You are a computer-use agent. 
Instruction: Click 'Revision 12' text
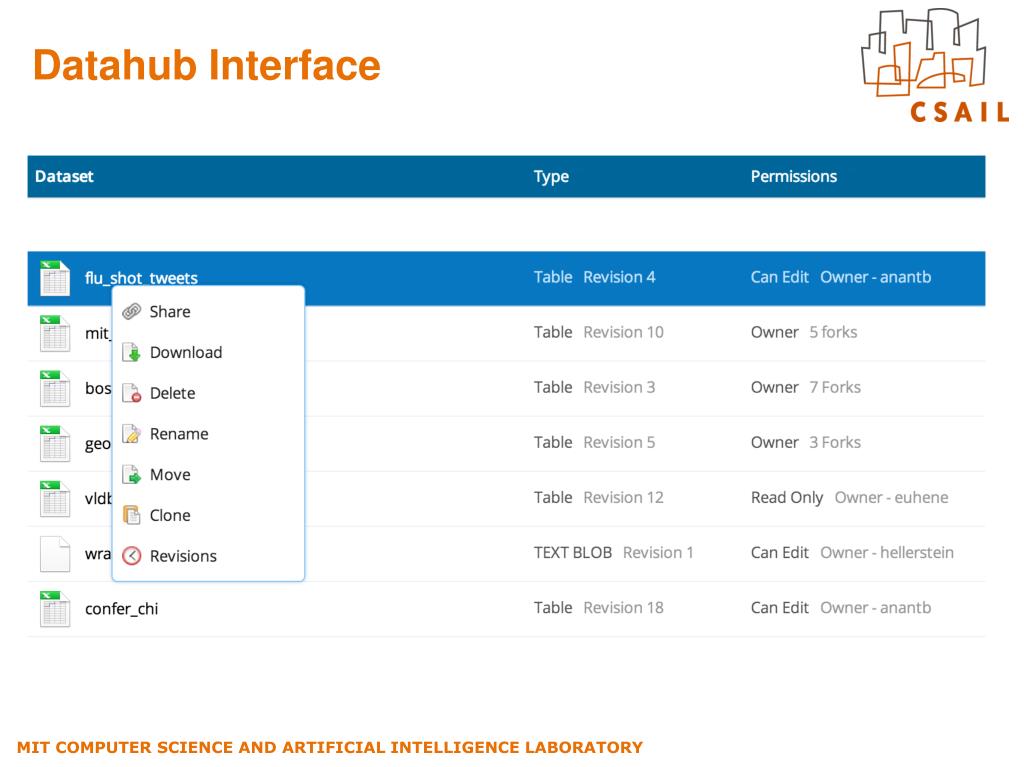(x=623, y=498)
